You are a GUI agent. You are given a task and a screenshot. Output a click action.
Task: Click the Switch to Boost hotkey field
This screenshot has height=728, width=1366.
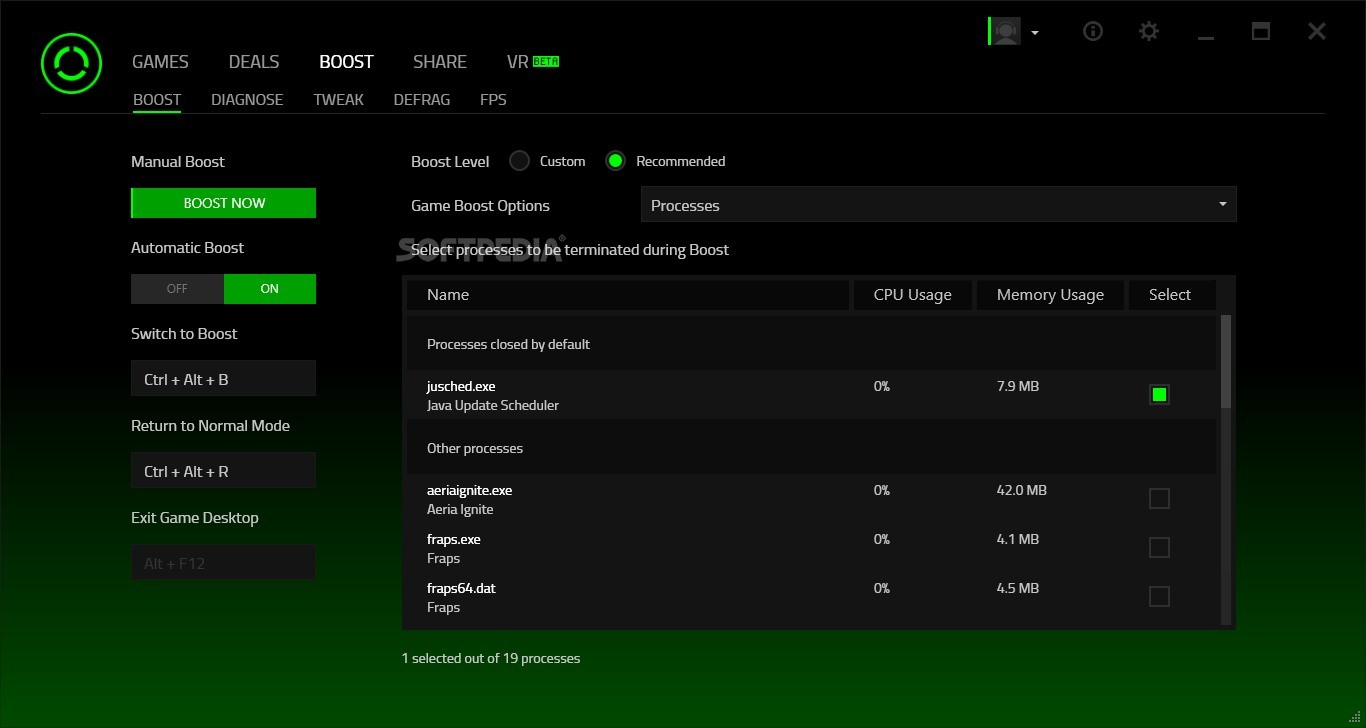[223, 379]
